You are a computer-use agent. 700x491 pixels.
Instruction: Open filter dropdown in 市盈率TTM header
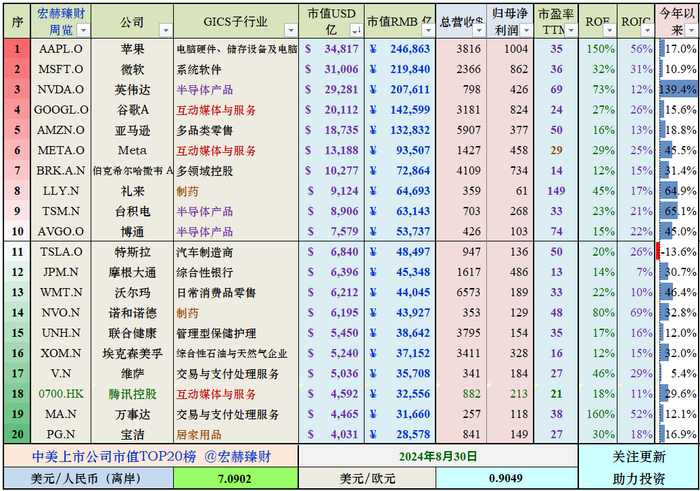coord(571,30)
